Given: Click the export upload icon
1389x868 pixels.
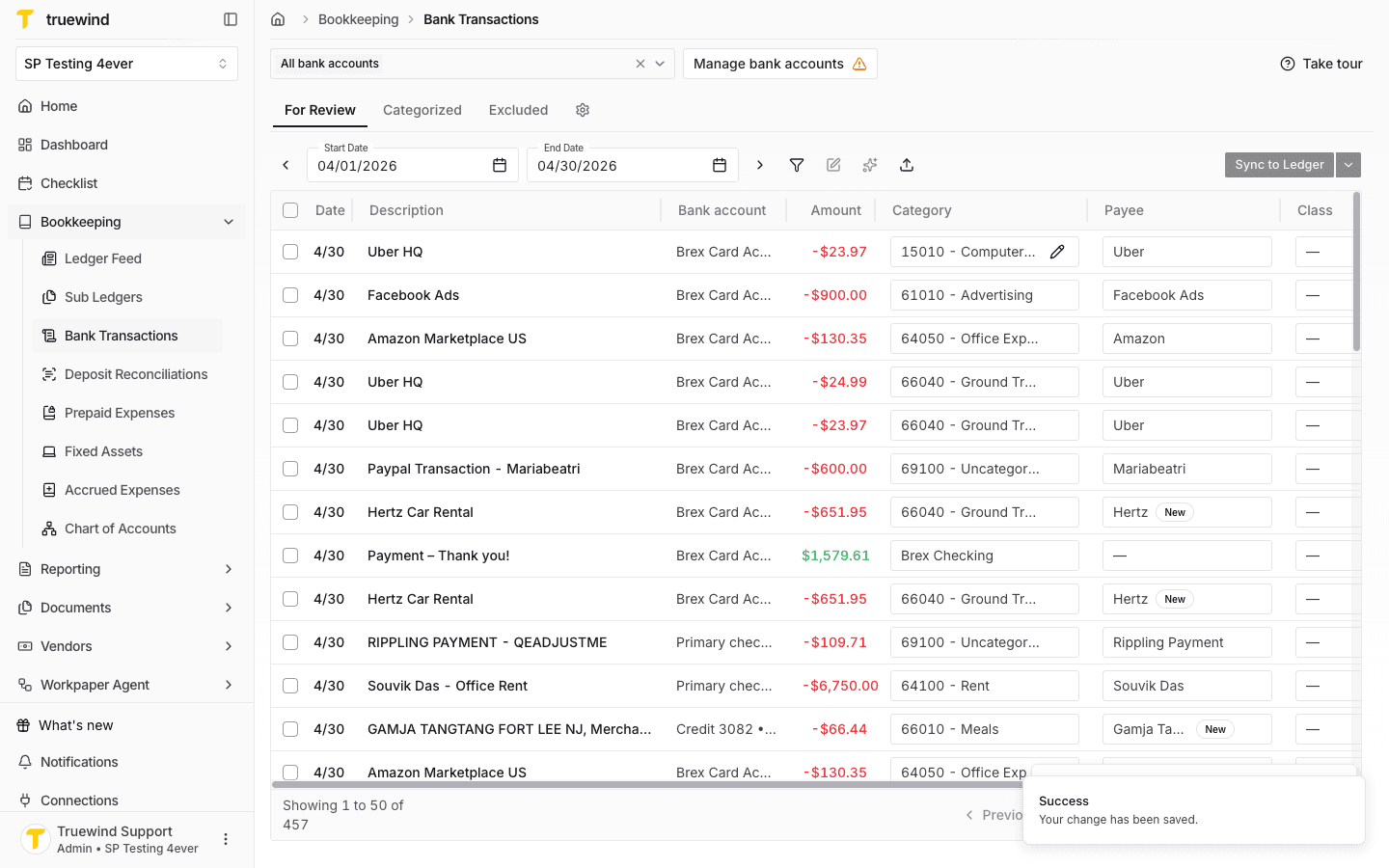Looking at the screenshot, I should pyautogui.click(x=907, y=165).
